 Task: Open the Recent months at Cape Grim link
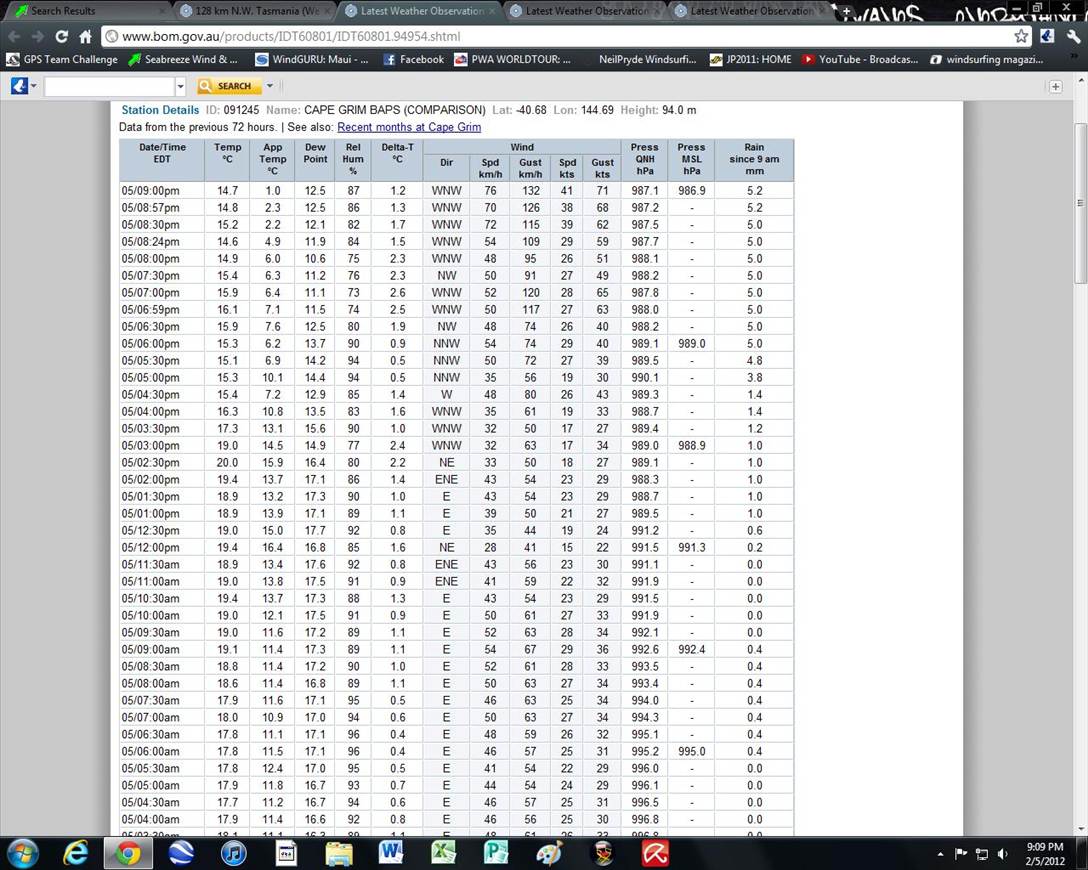point(409,127)
